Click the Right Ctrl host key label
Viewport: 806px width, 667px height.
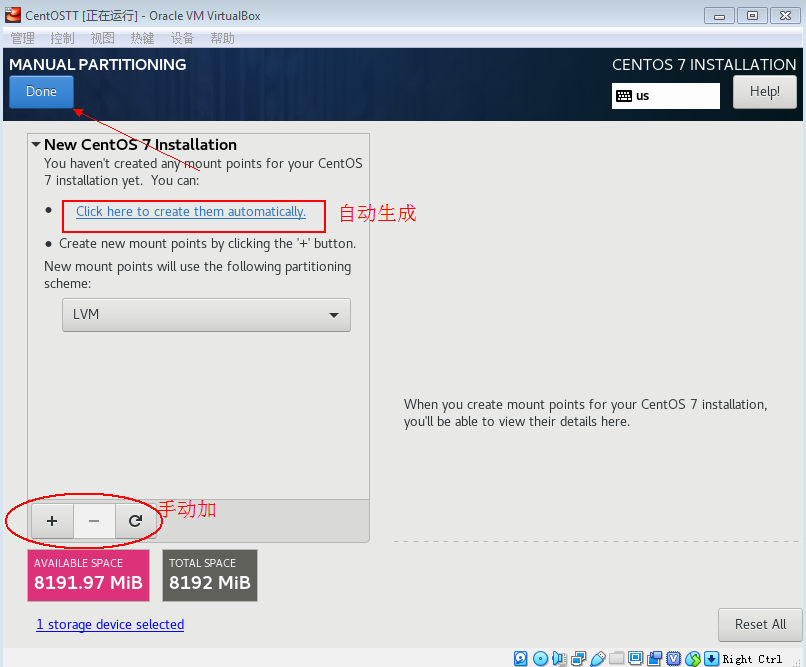point(752,659)
